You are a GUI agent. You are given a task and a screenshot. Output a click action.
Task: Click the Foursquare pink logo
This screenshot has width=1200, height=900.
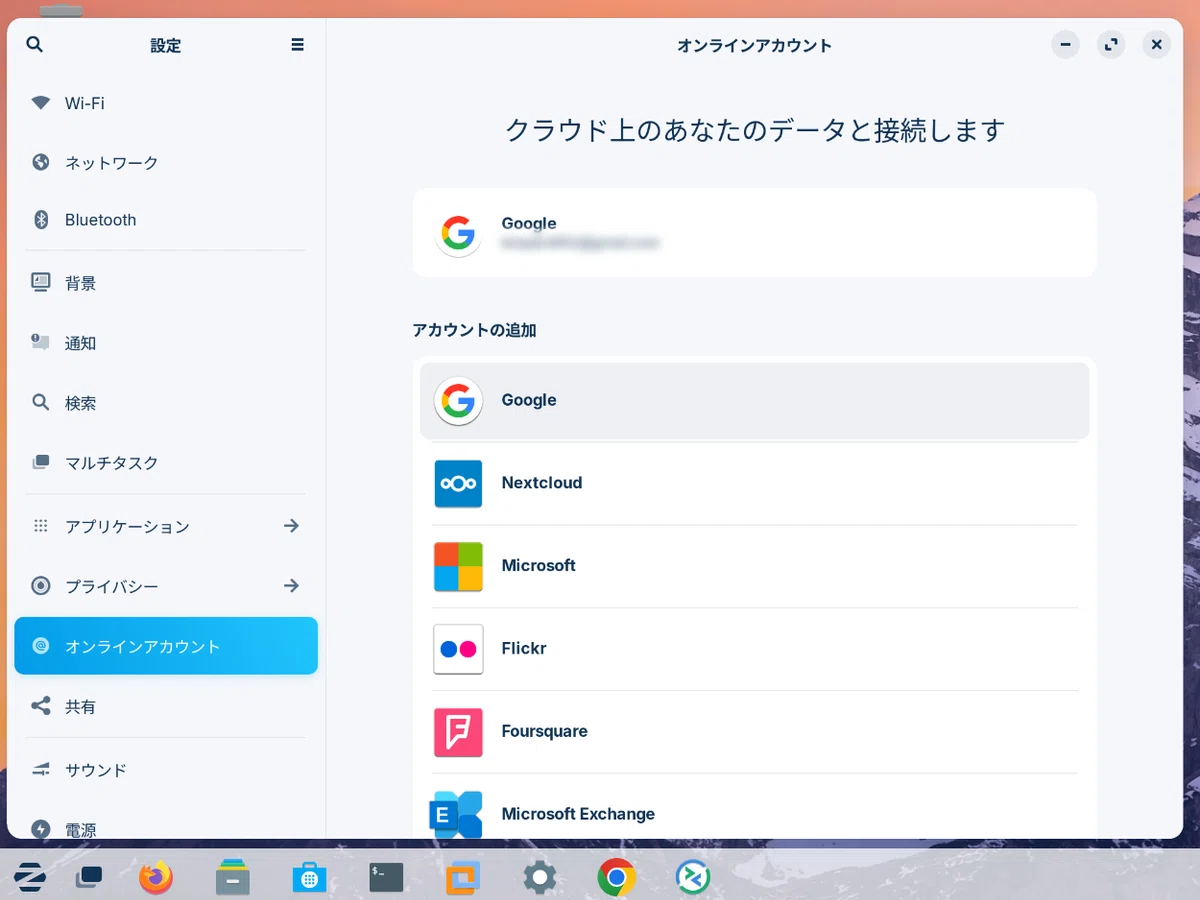click(x=458, y=732)
